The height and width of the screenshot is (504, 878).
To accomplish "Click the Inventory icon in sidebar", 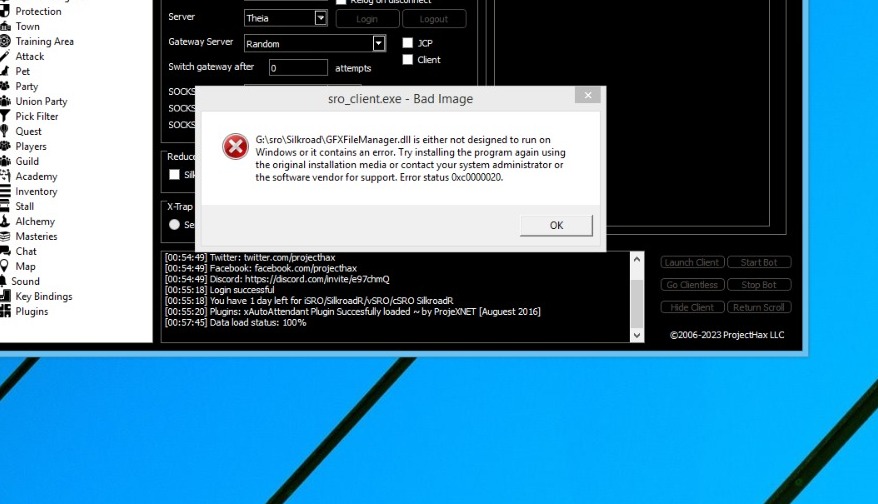I will point(5,192).
